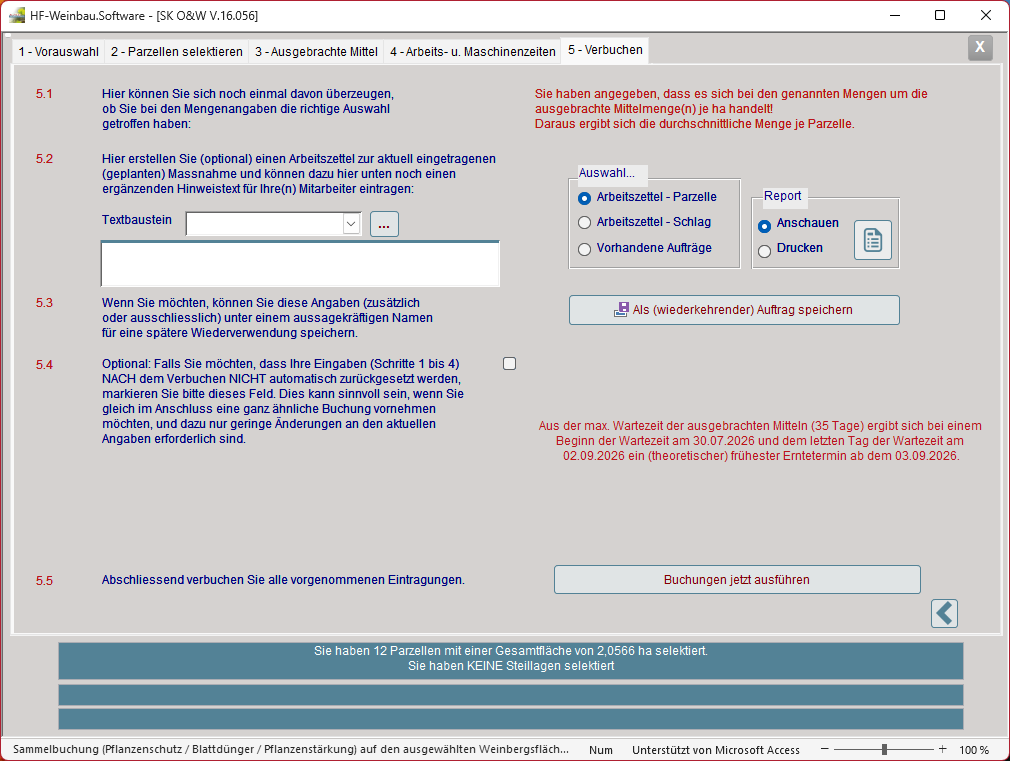This screenshot has height=761, width=1010.
Task: Click 'Unterstützt von Microsoft Access' status text
Action: pyautogui.click(x=716, y=750)
